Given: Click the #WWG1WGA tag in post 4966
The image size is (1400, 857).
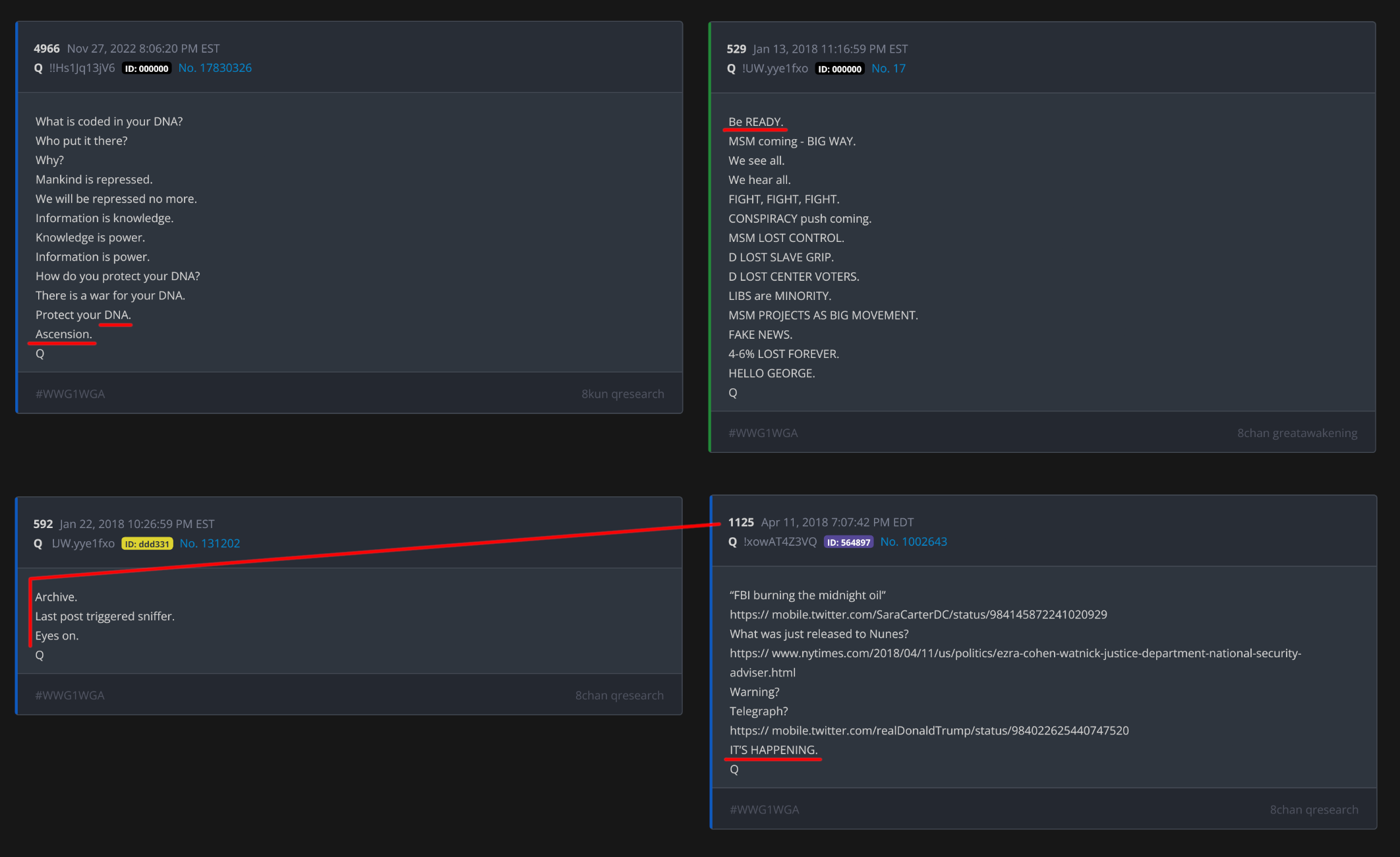Looking at the screenshot, I should pos(71,394).
